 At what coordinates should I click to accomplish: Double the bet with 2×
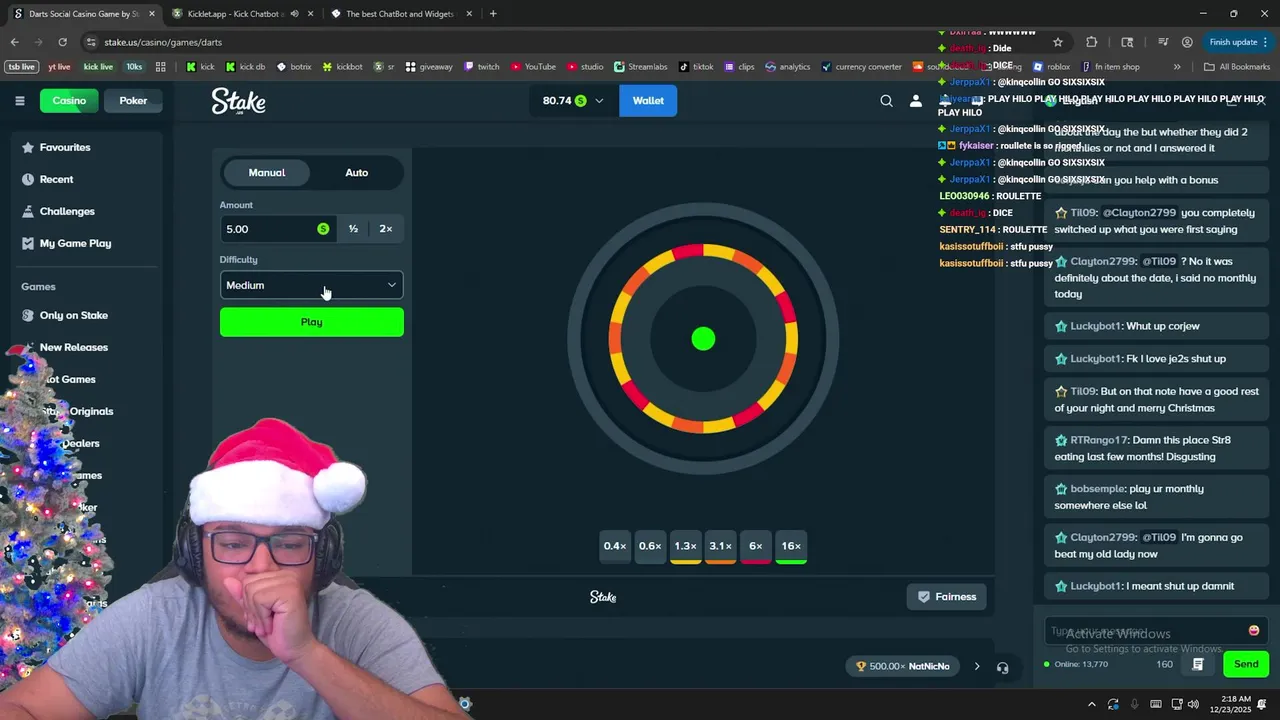tap(386, 229)
